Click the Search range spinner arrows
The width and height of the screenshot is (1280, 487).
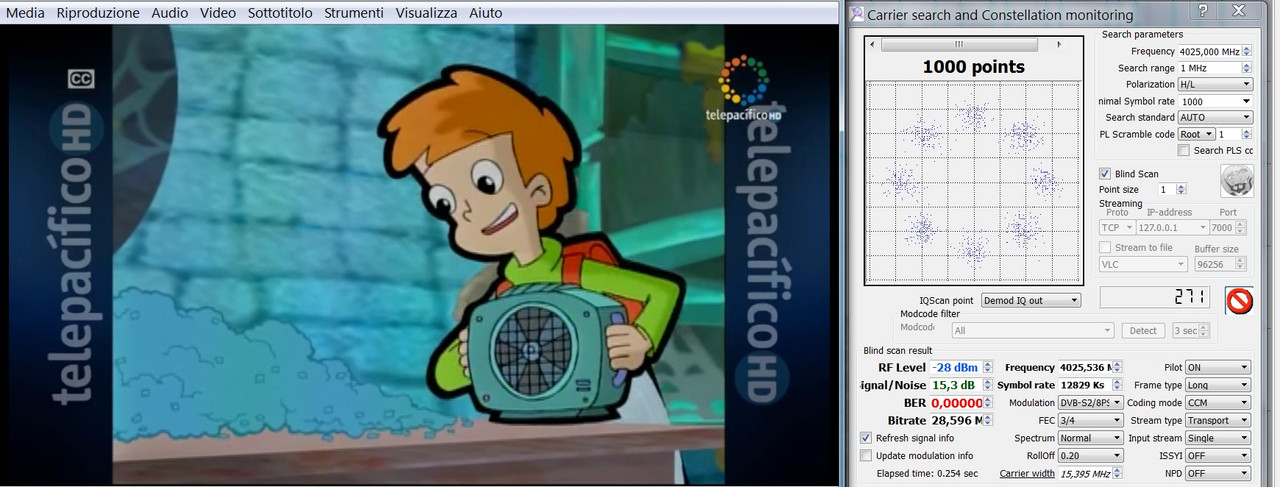[x=1247, y=68]
